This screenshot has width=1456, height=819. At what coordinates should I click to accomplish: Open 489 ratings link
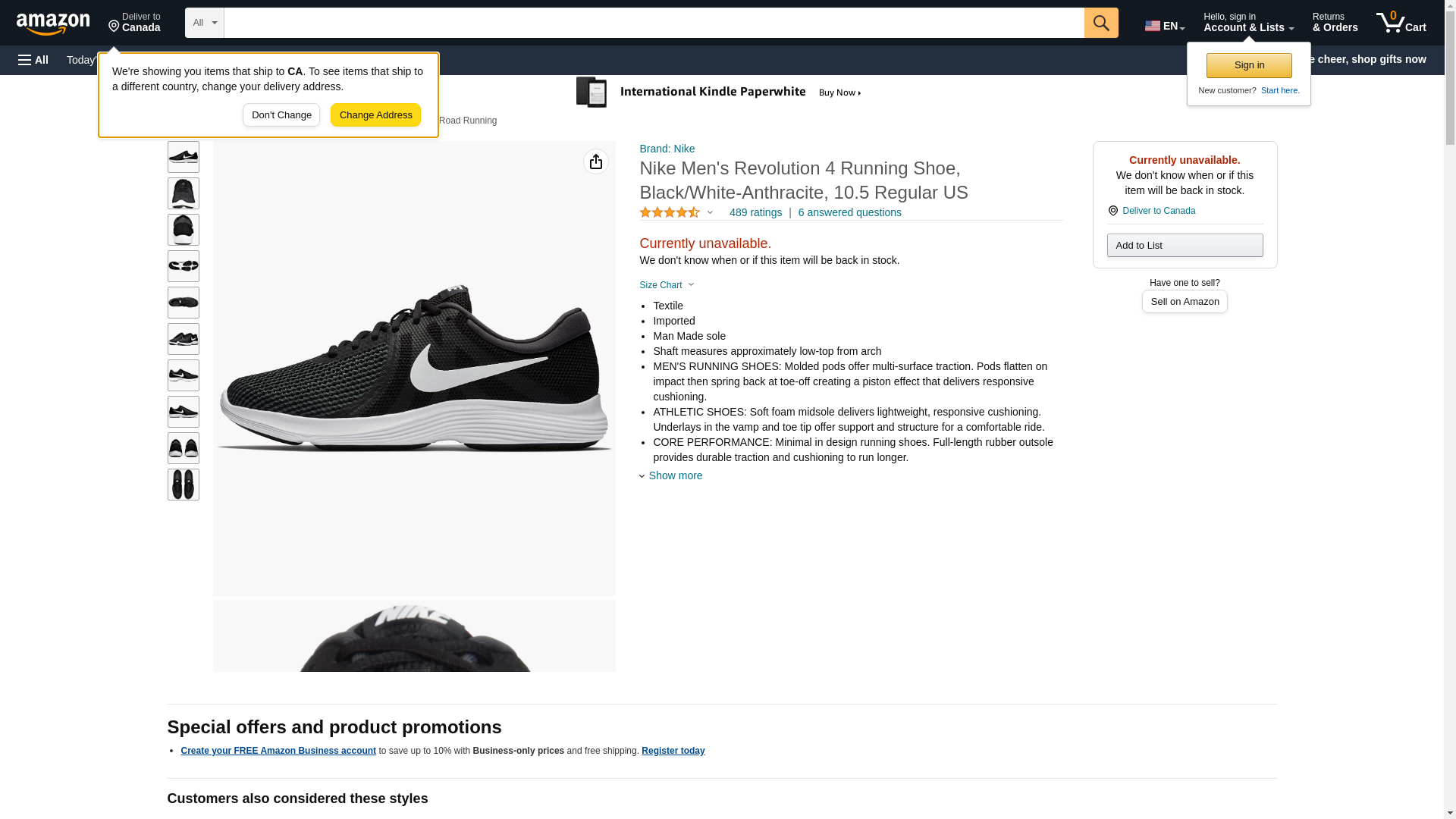[x=755, y=213]
